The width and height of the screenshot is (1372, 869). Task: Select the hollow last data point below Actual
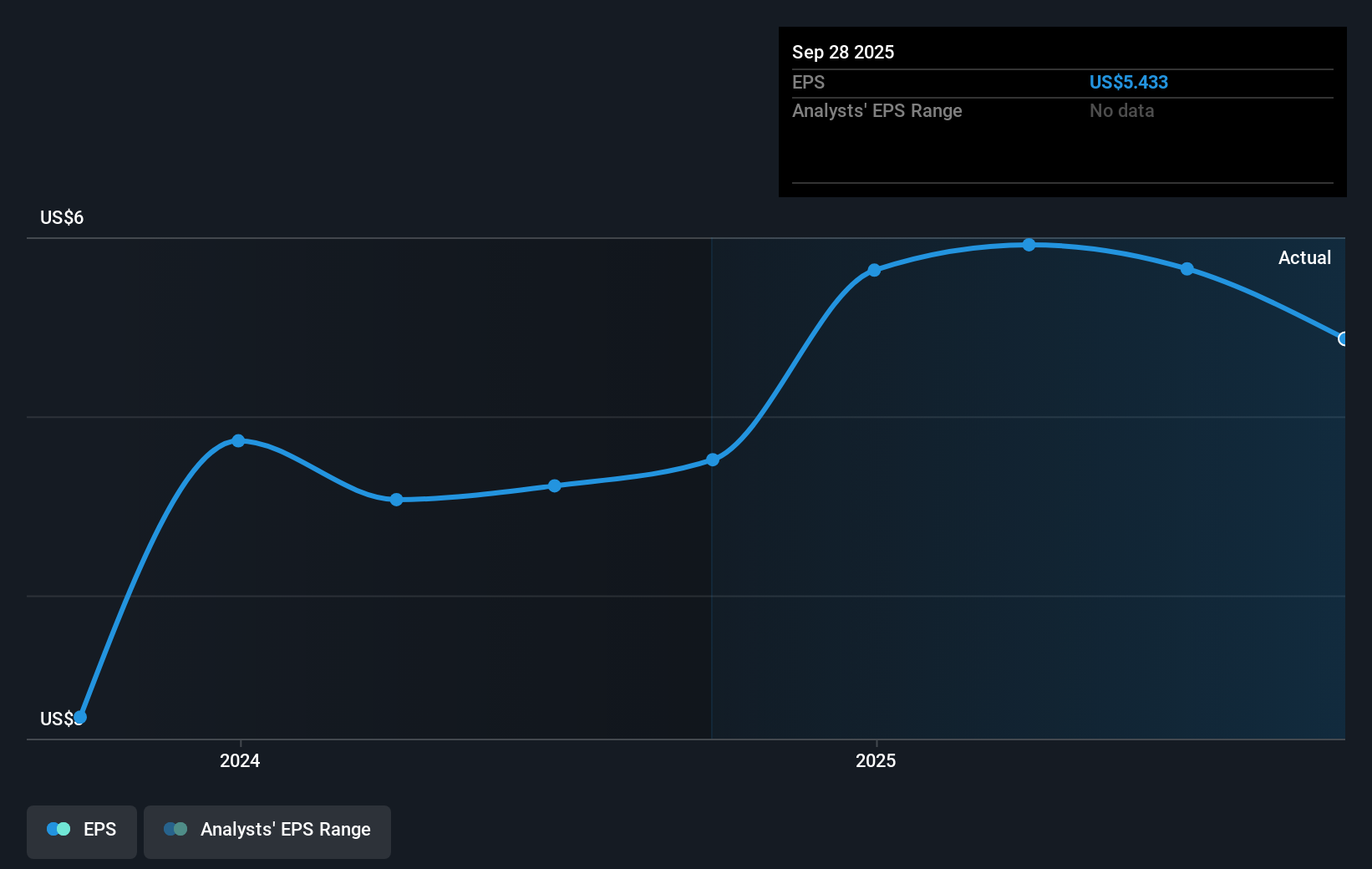click(x=1343, y=338)
